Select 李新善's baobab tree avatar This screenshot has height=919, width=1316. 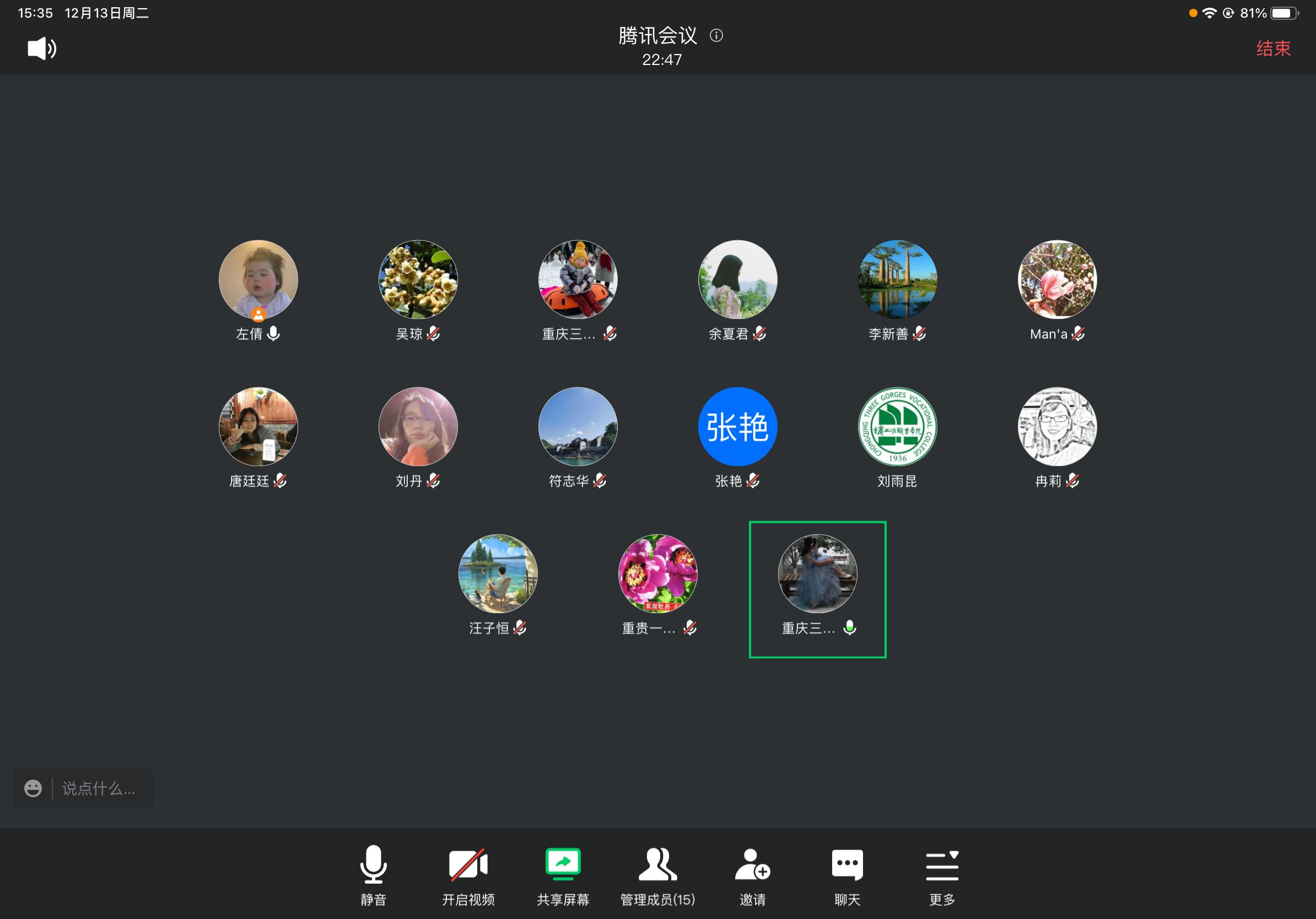(x=897, y=279)
